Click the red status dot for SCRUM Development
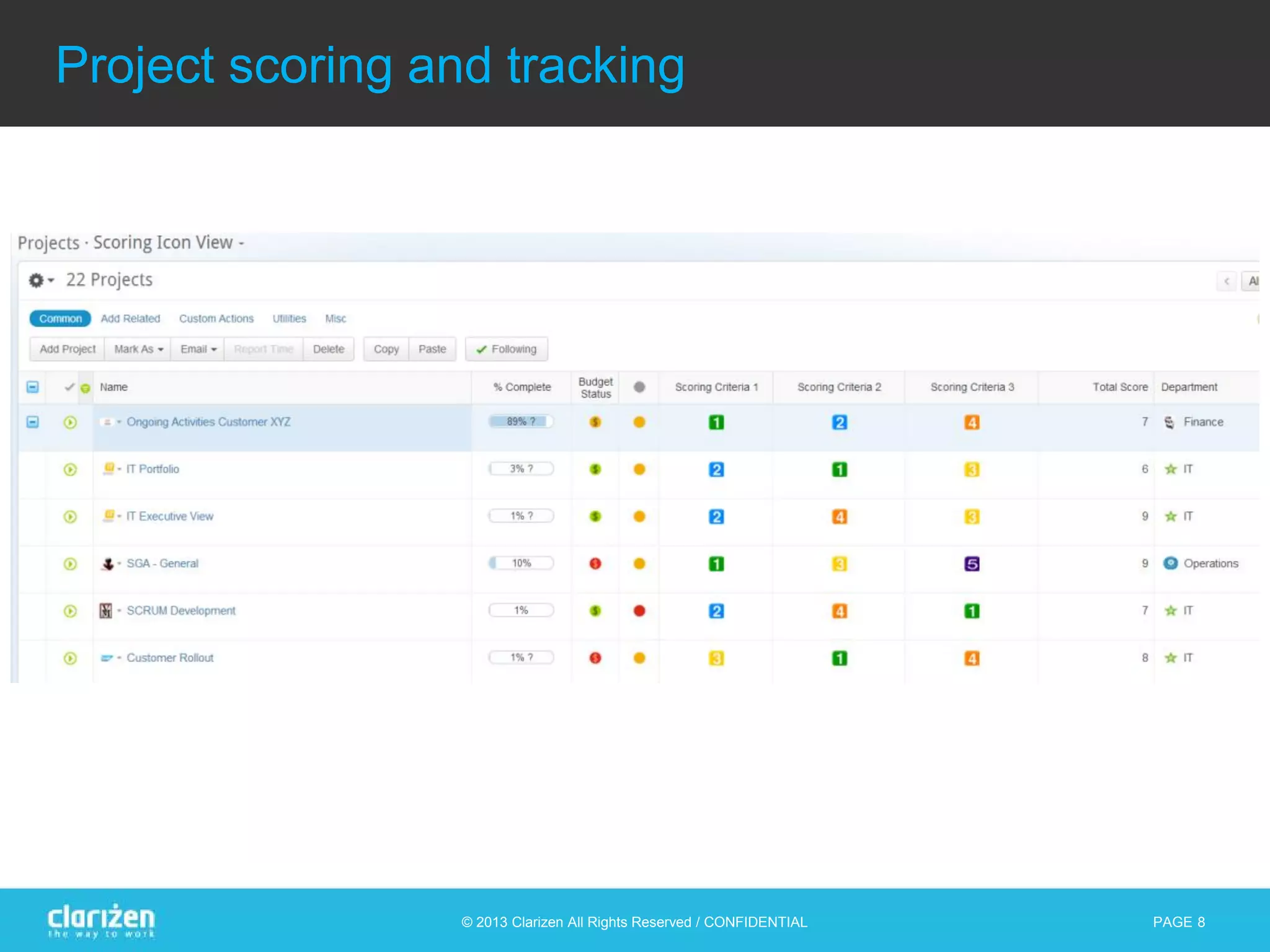The width and height of the screenshot is (1270, 952). pos(639,610)
